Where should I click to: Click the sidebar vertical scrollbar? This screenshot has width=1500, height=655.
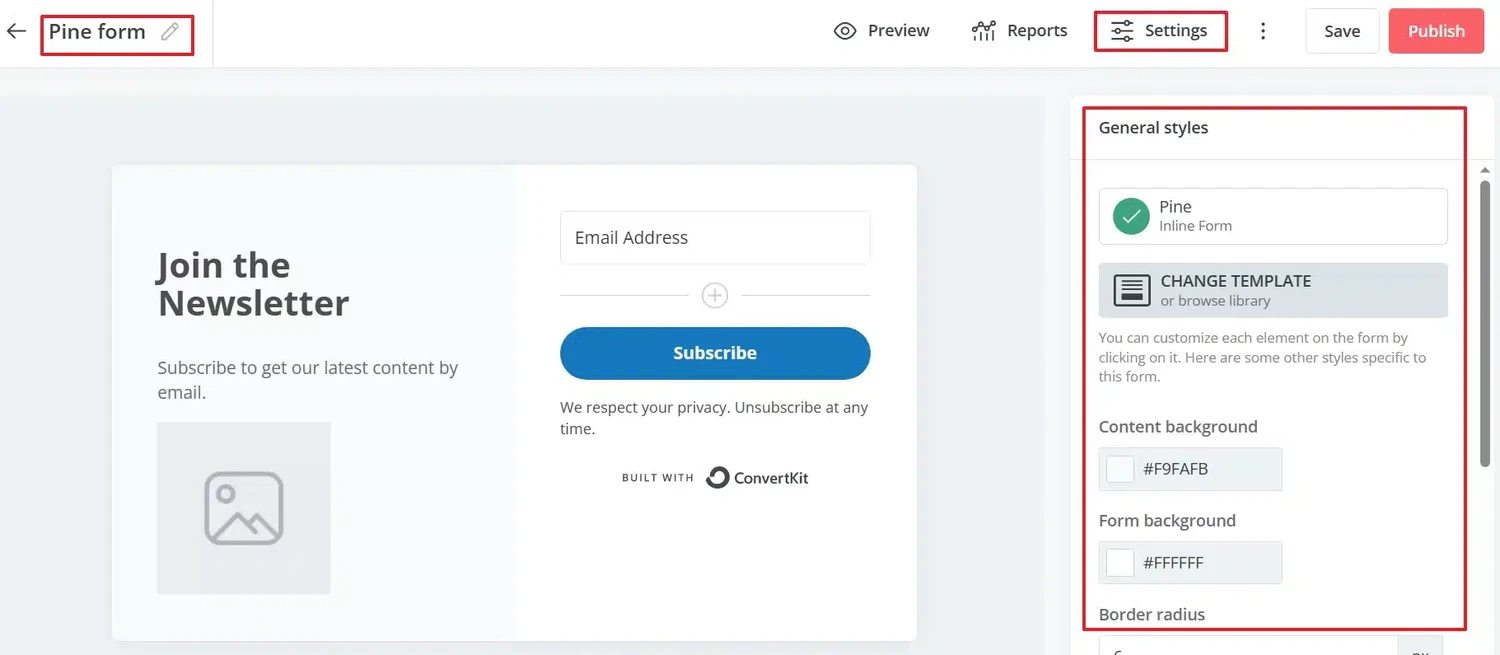(1485, 322)
